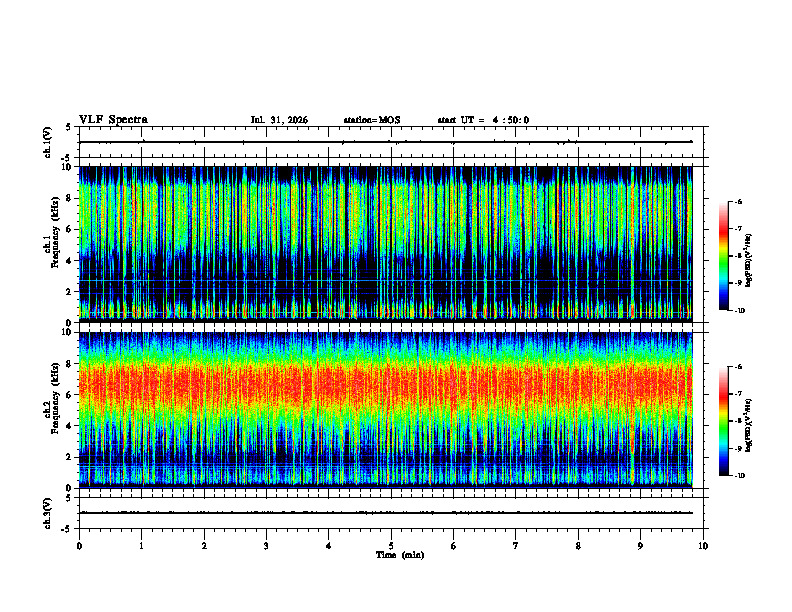The image size is (792, 612).
Task: Select the date text "Jul. 31, 2026"
Action: coord(279,120)
